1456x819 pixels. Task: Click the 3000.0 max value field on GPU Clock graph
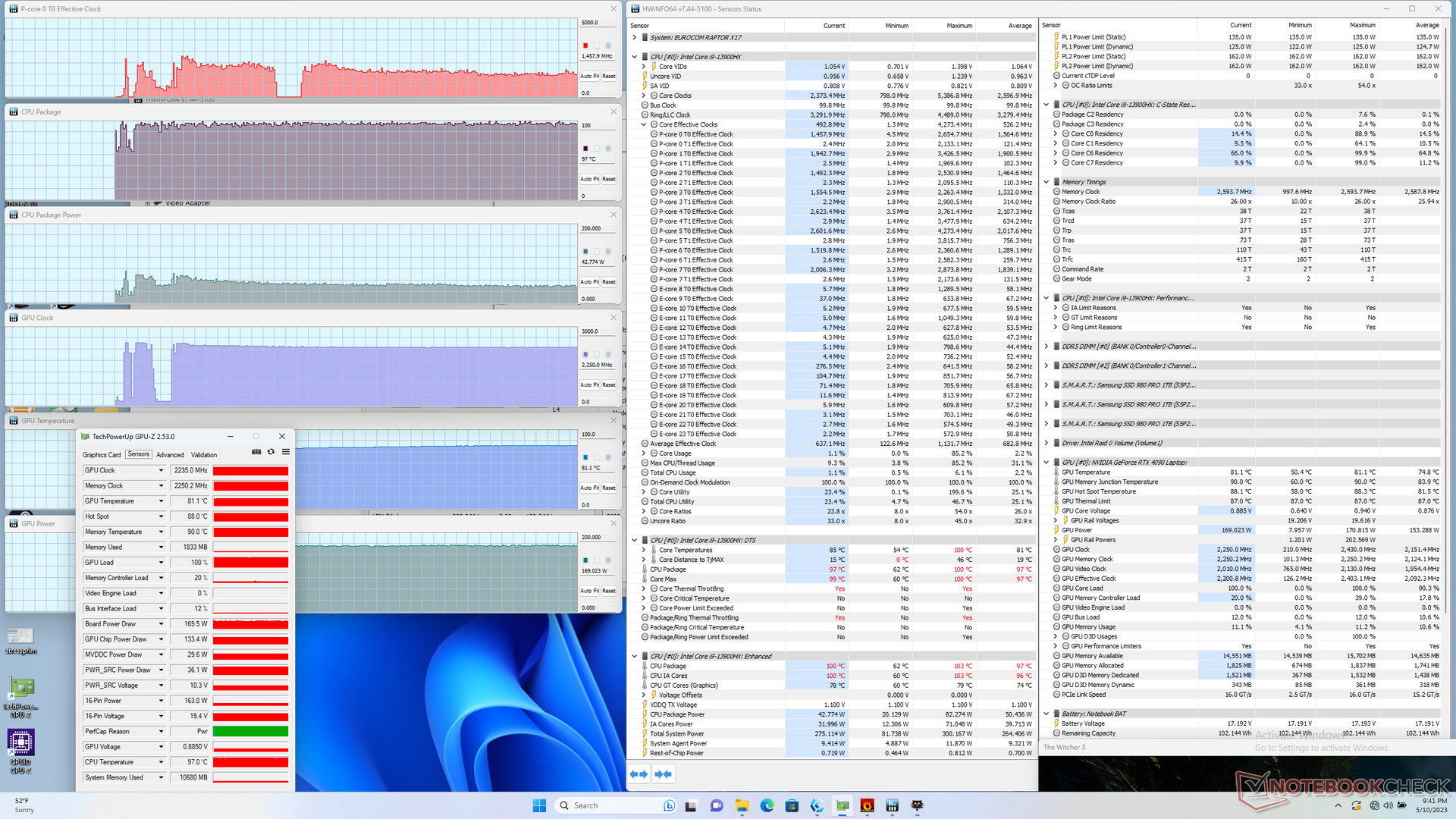pyautogui.click(x=599, y=331)
